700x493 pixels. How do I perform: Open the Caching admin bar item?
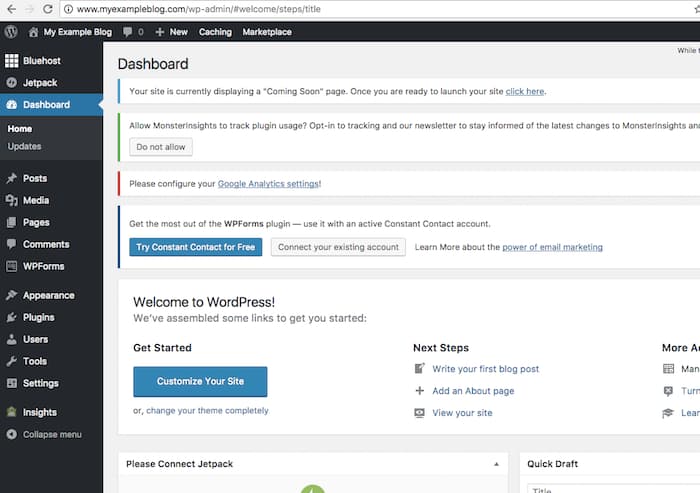215,32
